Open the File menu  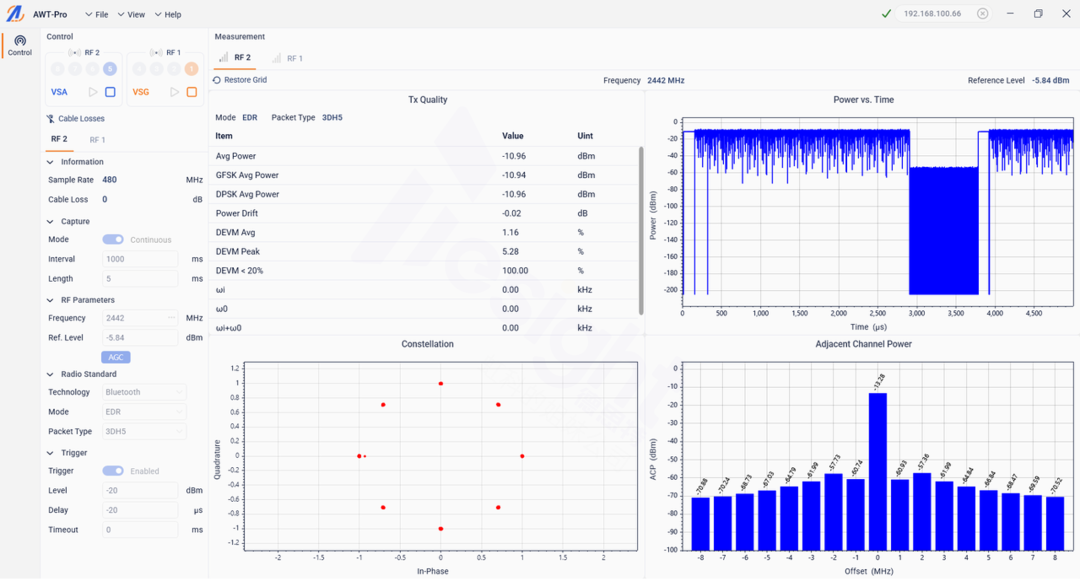[x=97, y=15]
